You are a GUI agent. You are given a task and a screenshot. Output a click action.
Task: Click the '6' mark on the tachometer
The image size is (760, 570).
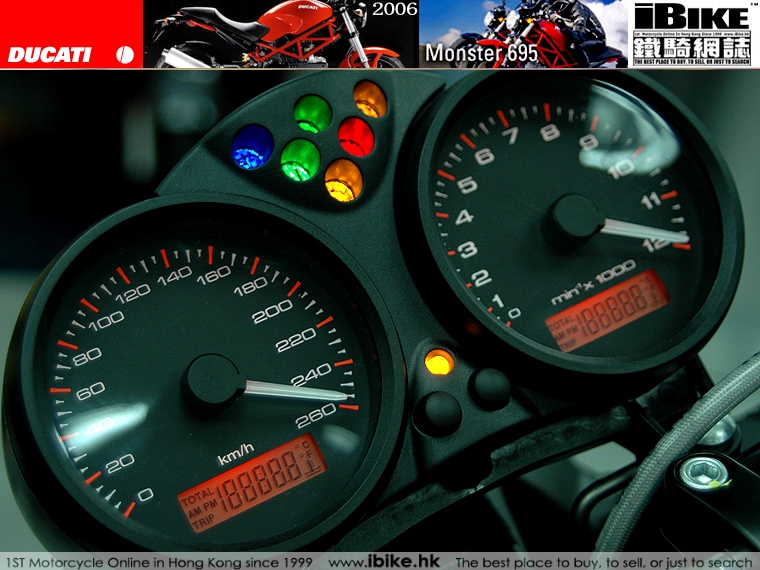point(484,156)
